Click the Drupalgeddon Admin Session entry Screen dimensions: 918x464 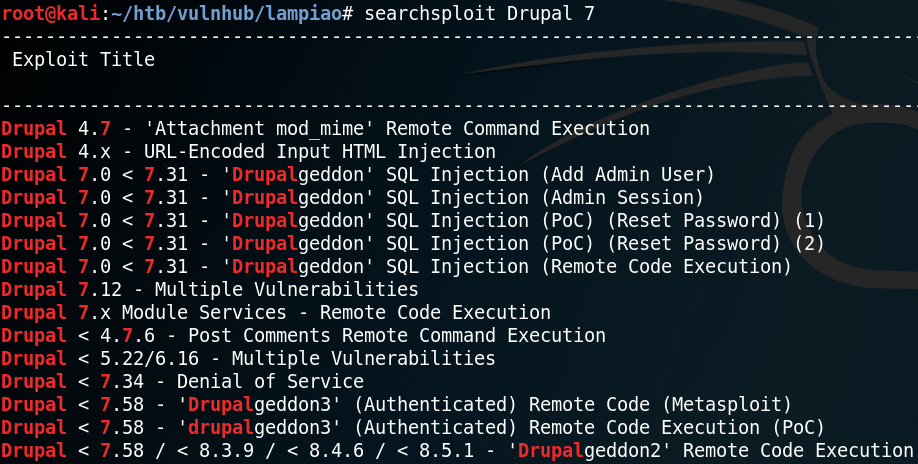click(x=352, y=198)
